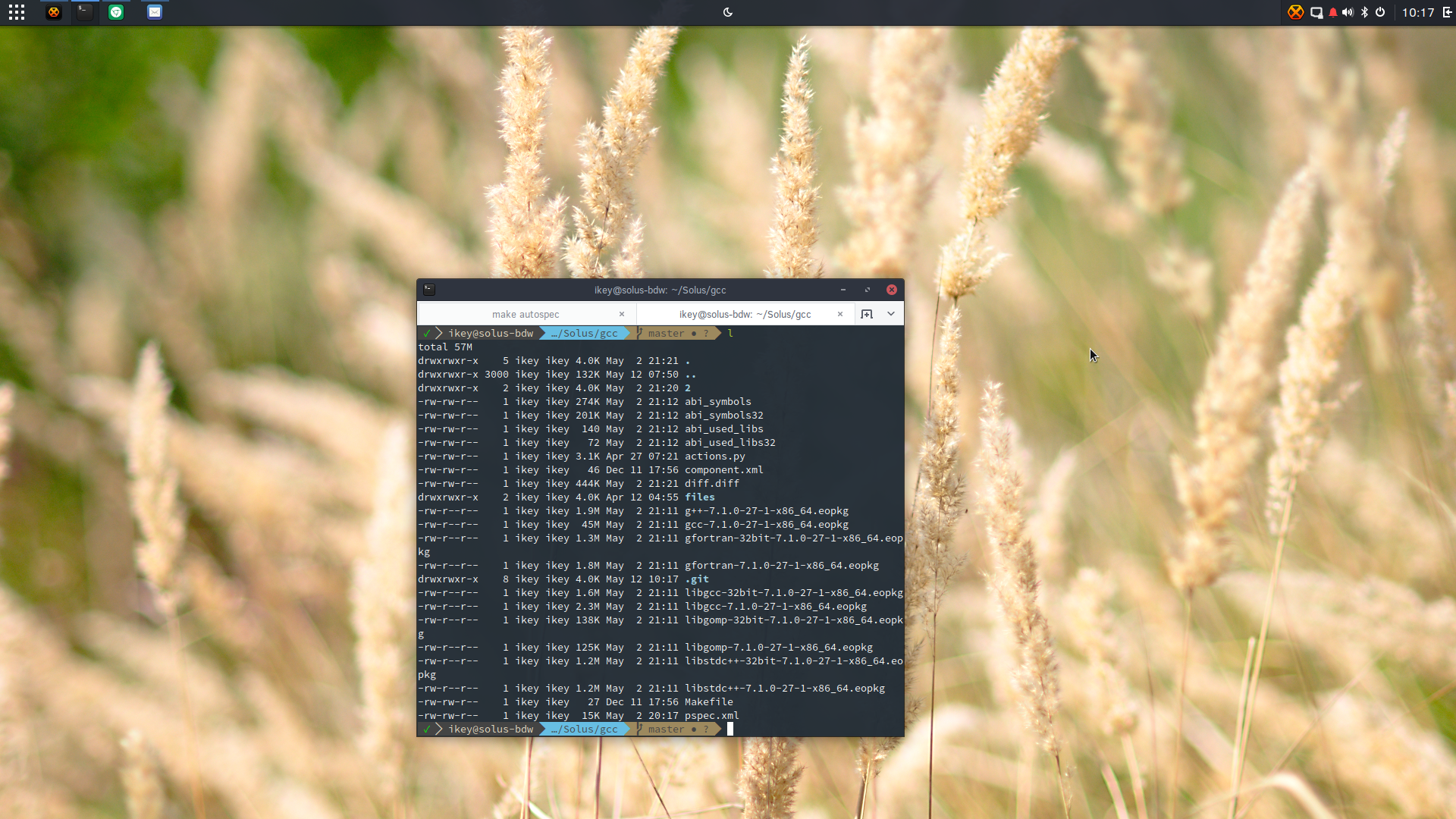Open the HexChat taskbar icon
Screen dimensions: 1456x819
pos(53,12)
